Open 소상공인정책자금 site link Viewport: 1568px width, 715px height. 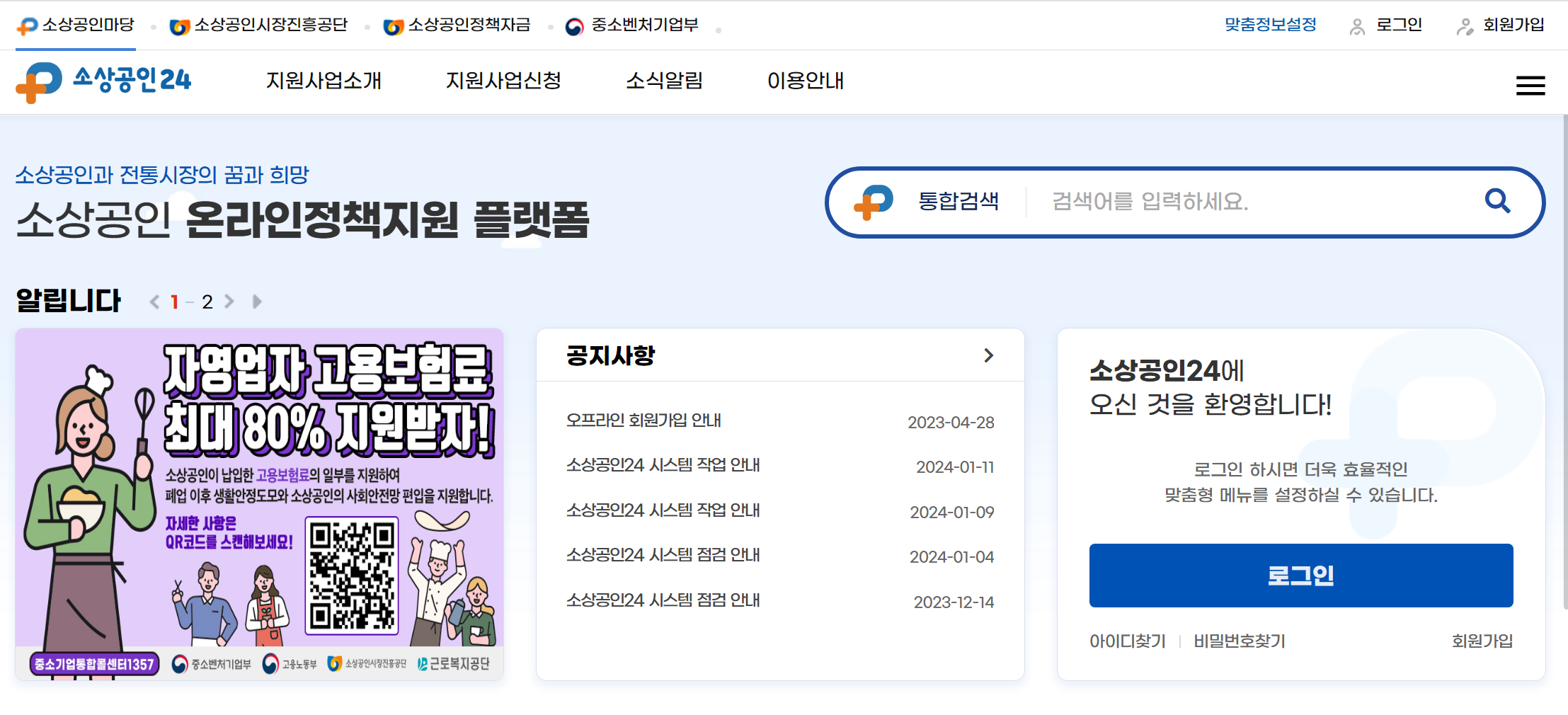(457, 25)
